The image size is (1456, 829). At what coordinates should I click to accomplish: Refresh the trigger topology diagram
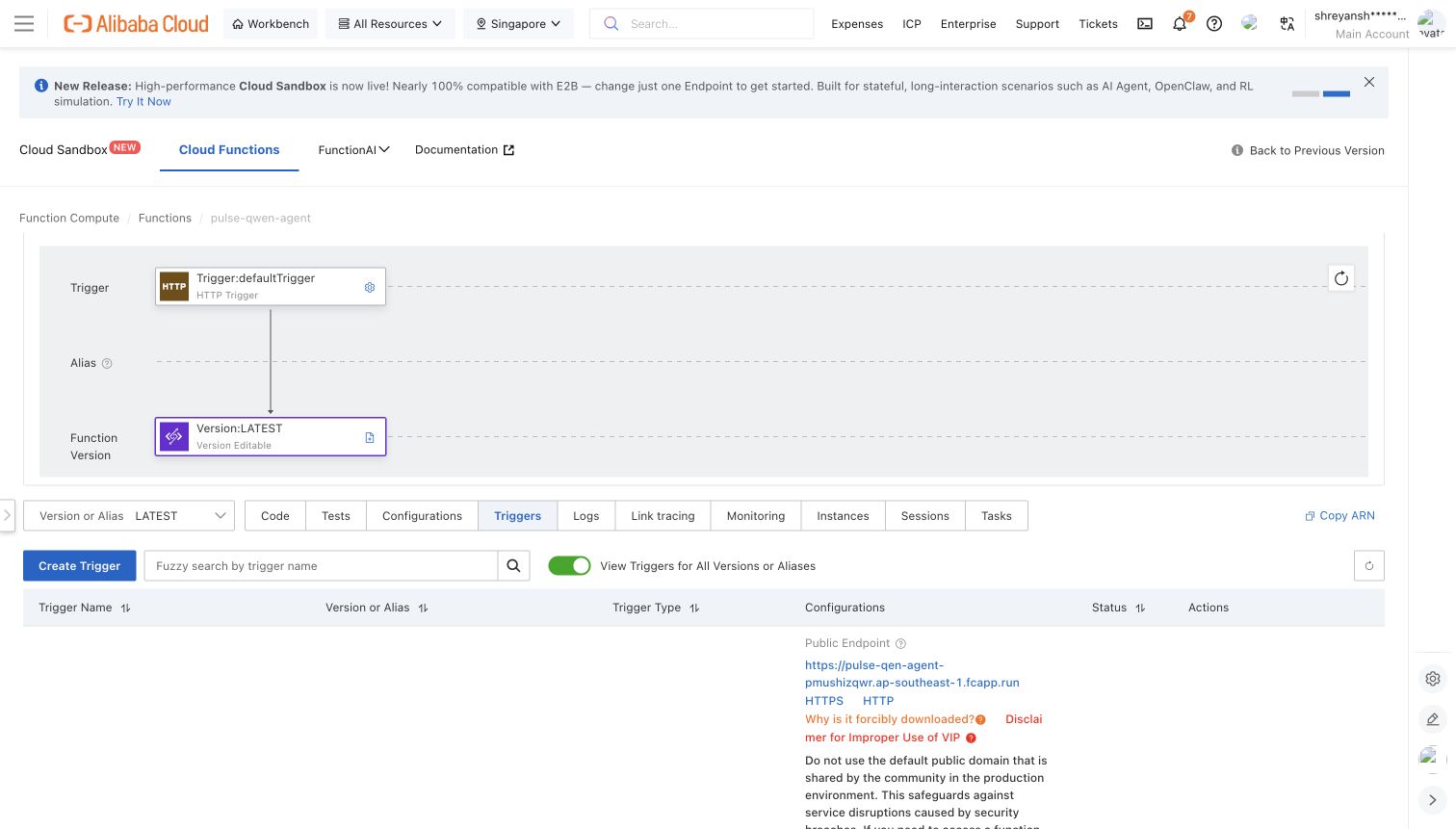click(1341, 278)
